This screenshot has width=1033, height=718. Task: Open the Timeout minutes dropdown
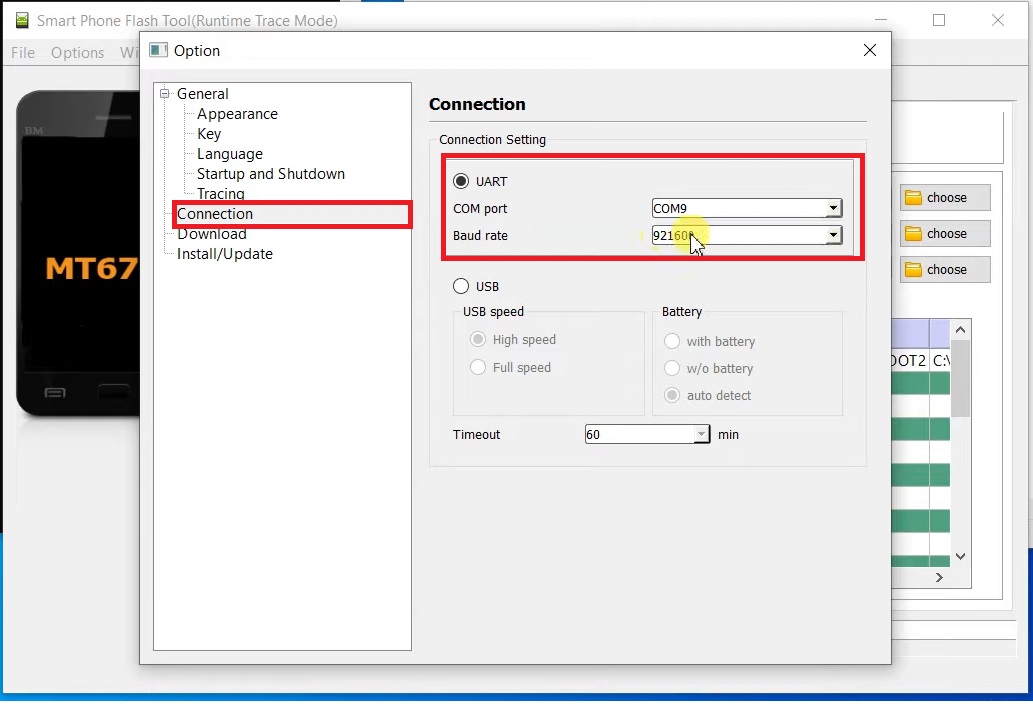pos(700,435)
